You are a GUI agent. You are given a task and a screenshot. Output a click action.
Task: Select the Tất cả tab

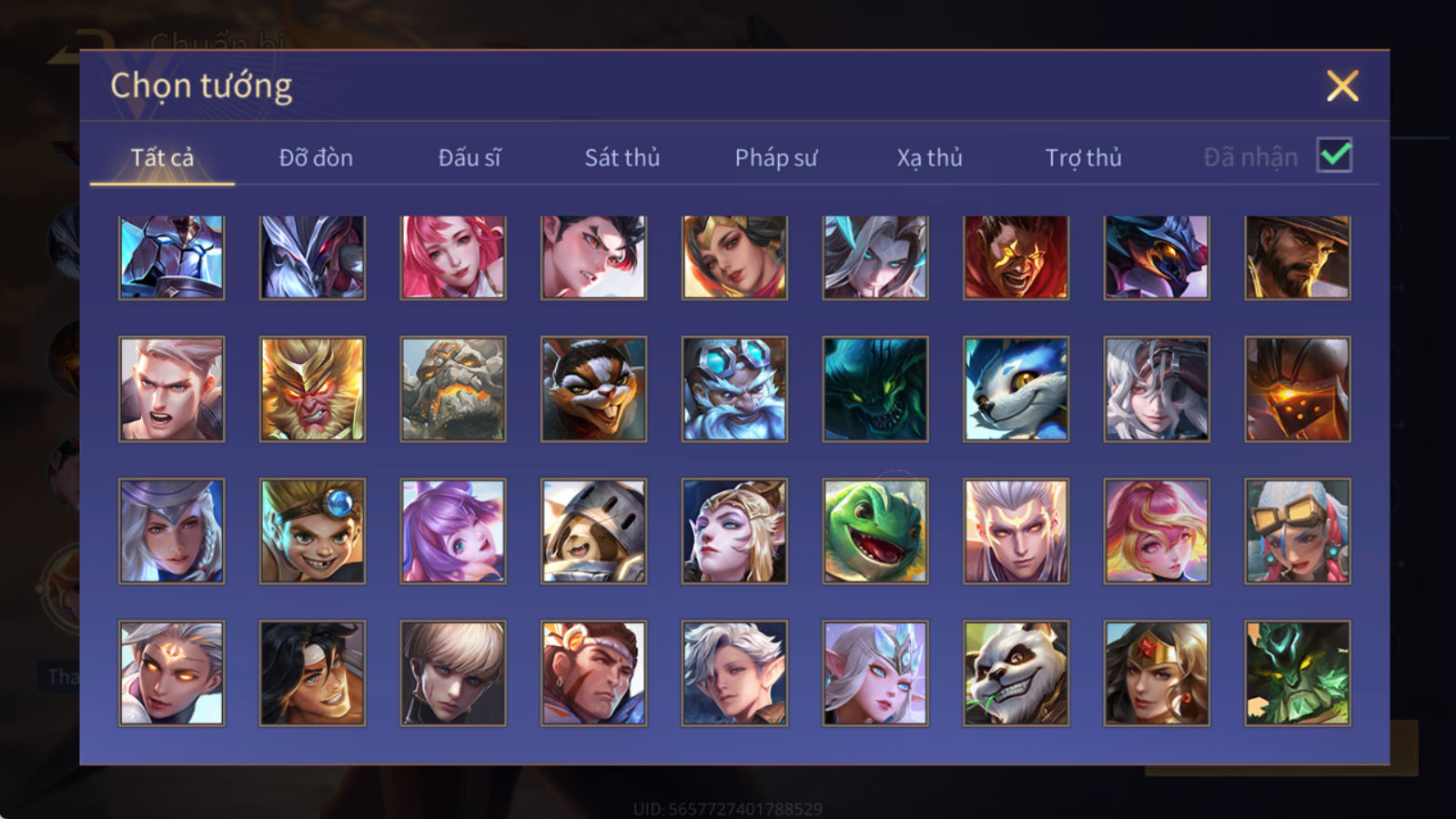click(x=162, y=157)
